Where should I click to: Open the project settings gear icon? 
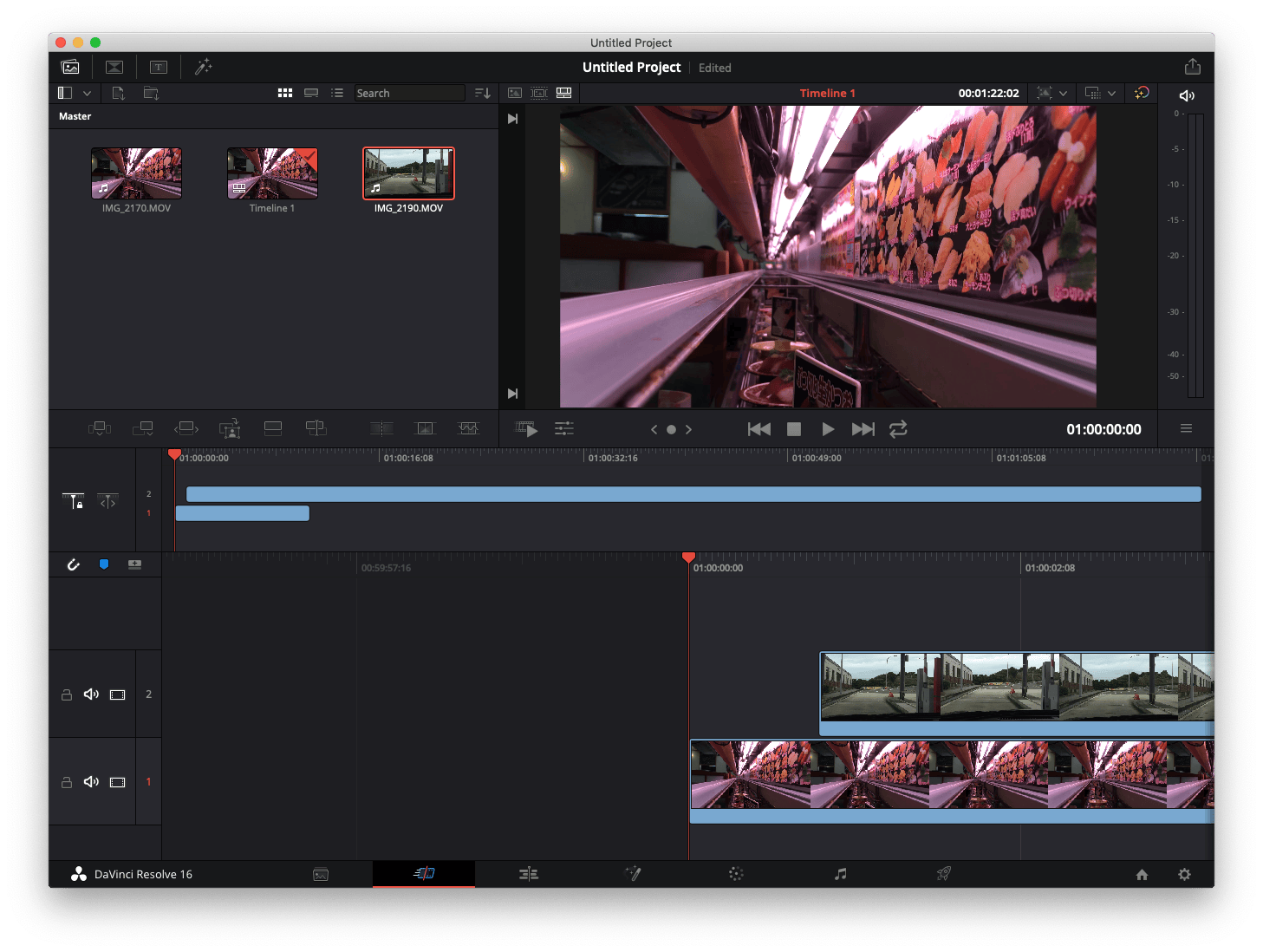(x=1184, y=874)
